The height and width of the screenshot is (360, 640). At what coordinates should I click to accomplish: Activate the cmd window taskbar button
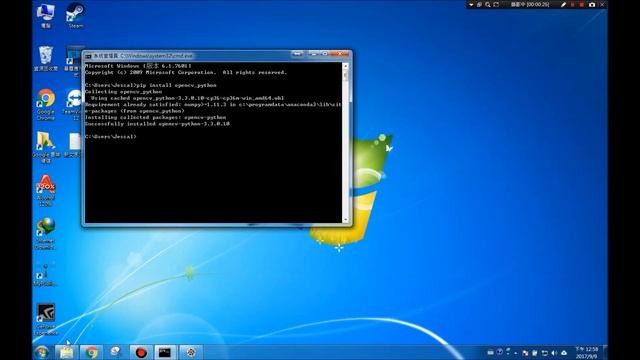click(x=165, y=352)
